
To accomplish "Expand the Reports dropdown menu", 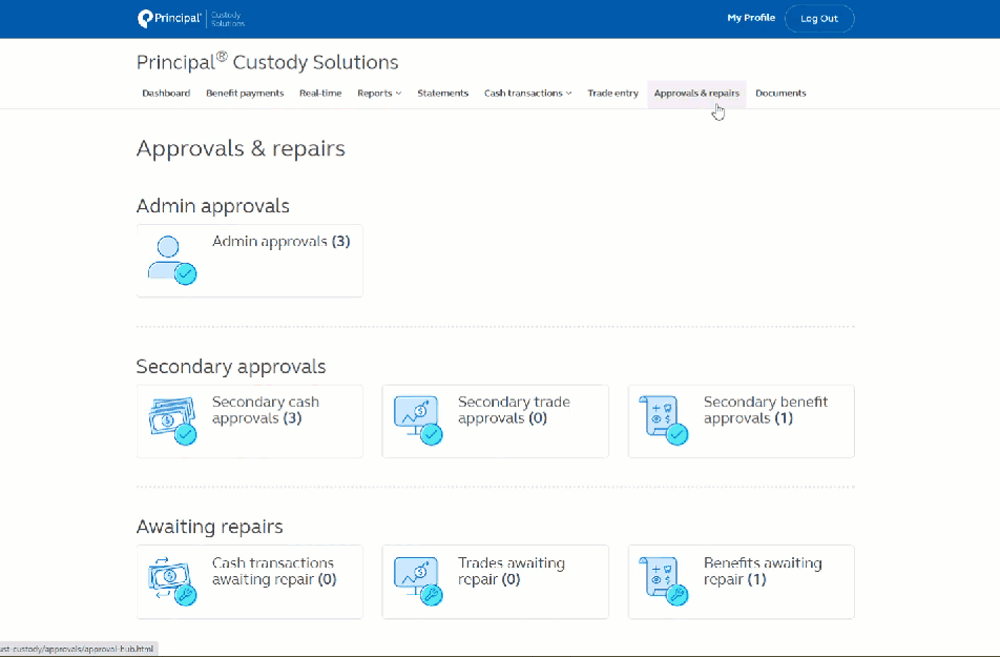I will 378,93.
